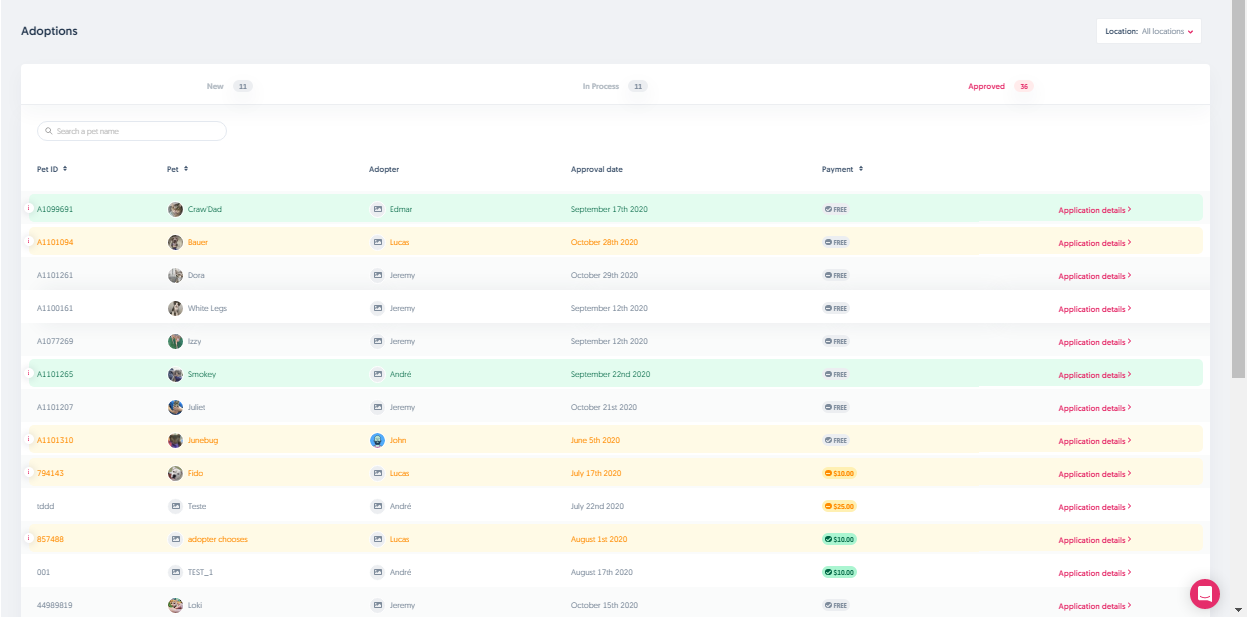Click the green $10.00 paid badge for TEST_1
Screen dimensions: 1247x617
(x=839, y=572)
